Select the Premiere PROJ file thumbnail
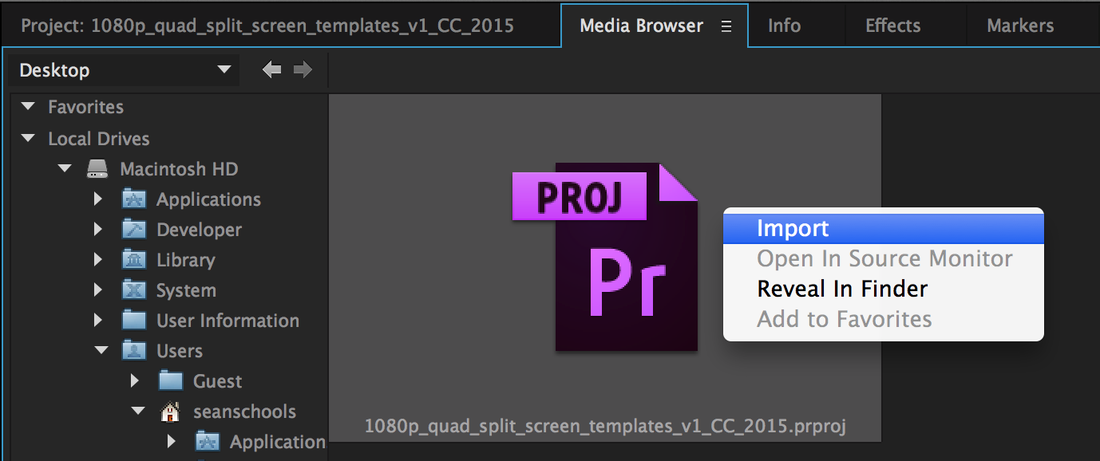 [x=605, y=257]
